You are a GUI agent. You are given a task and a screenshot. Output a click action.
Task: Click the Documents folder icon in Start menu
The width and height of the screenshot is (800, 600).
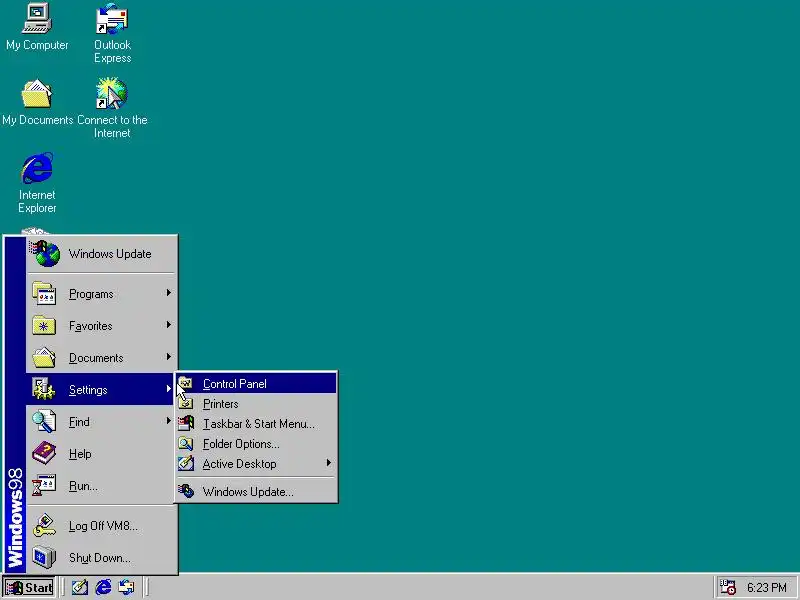coord(44,358)
